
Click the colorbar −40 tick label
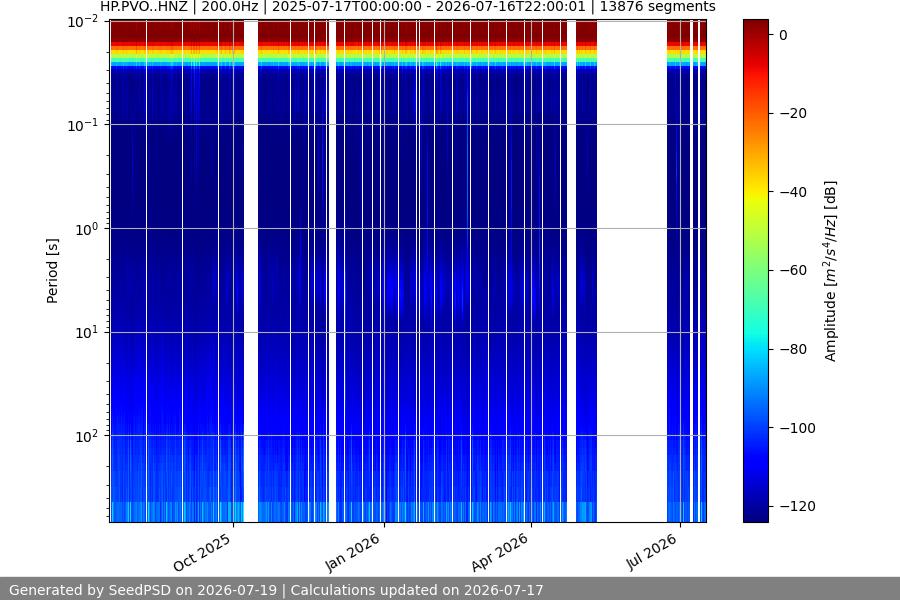pyautogui.click(x=793, y=192)
